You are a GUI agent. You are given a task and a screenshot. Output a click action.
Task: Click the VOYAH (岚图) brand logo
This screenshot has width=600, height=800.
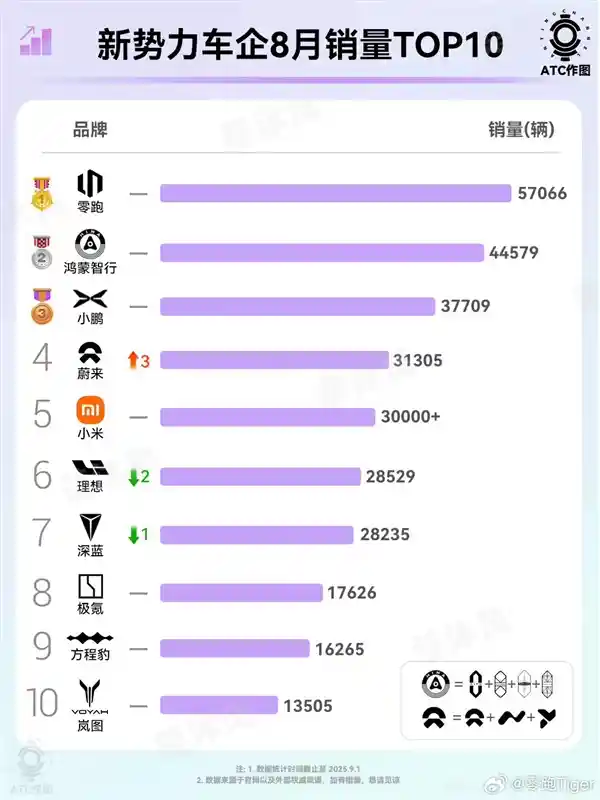click(x=90, y=692)
